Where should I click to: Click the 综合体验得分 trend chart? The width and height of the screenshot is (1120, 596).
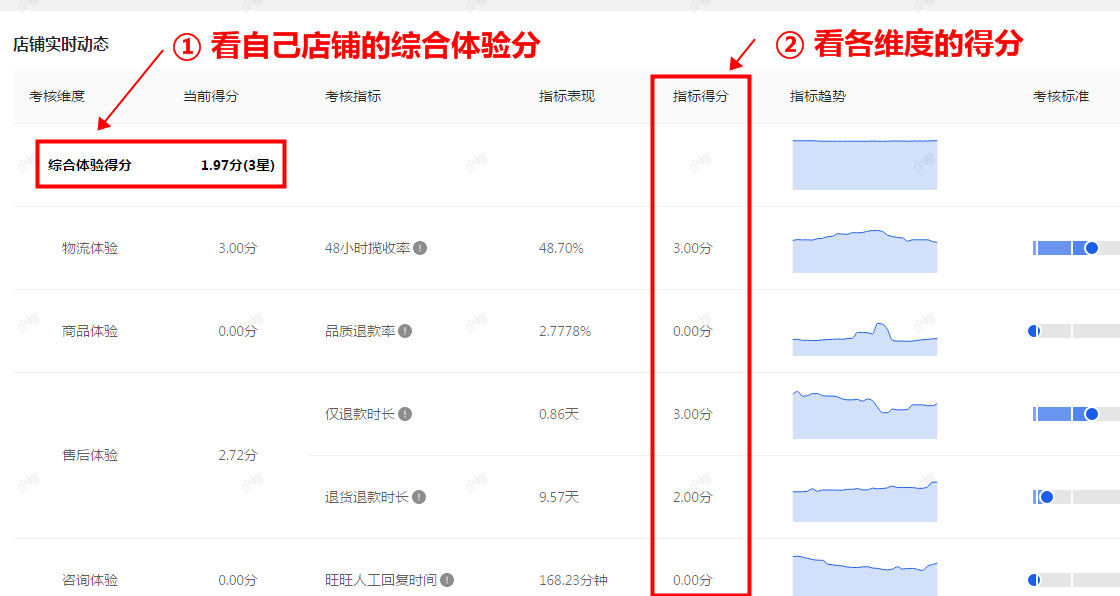pyautogui.click(x=864, y=165)
